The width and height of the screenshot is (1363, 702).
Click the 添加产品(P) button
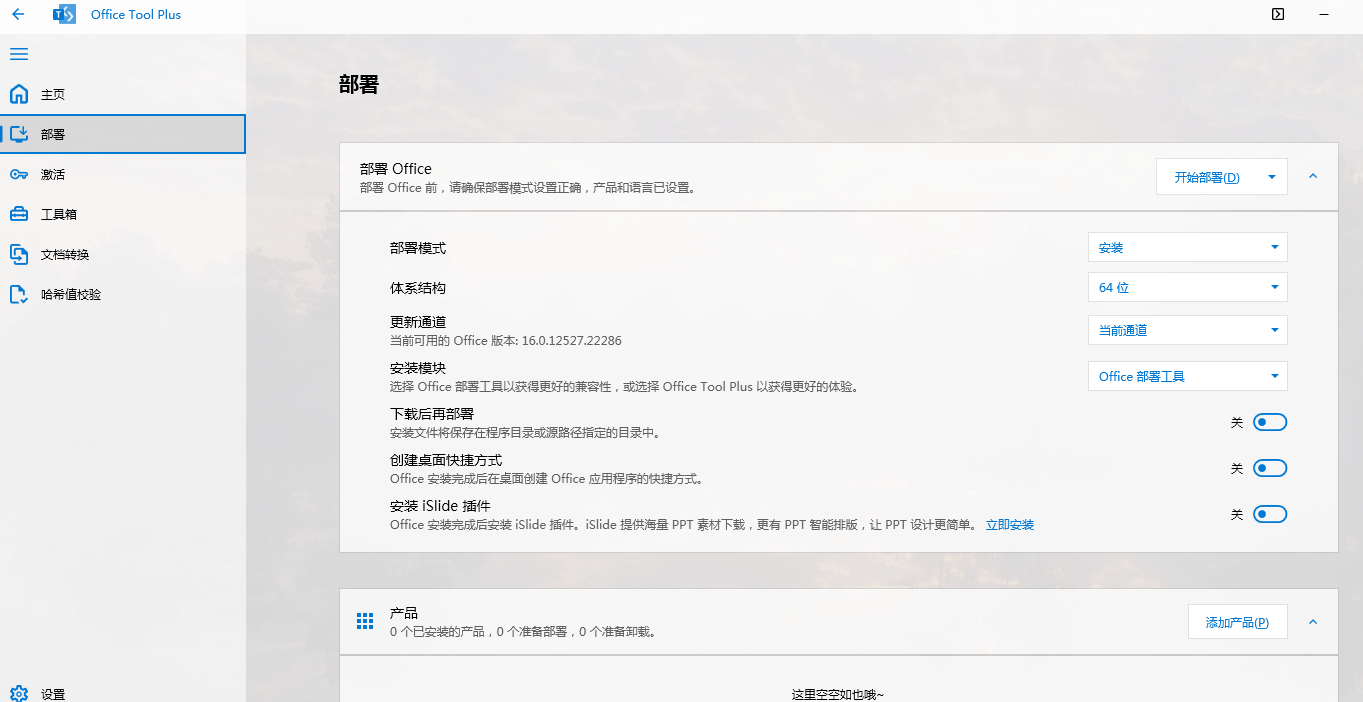tap(1237, 622)
